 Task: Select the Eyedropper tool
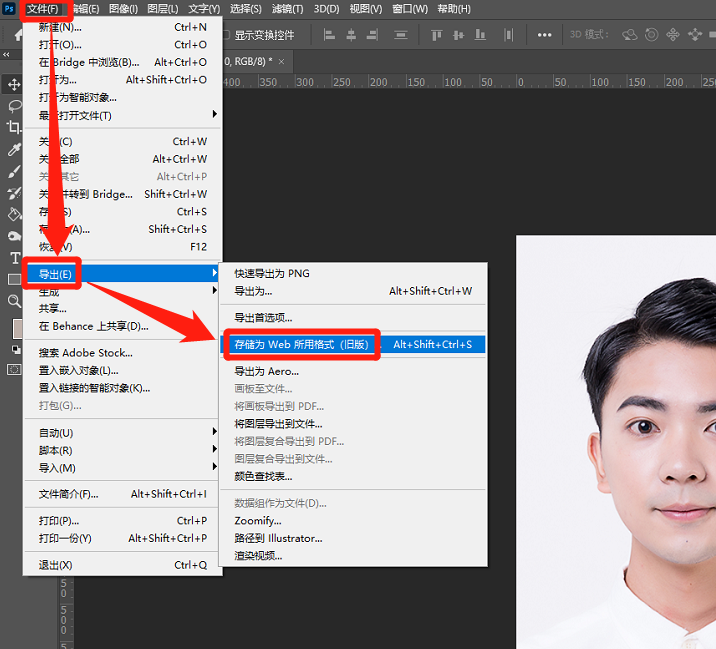[x=14, y=149]
